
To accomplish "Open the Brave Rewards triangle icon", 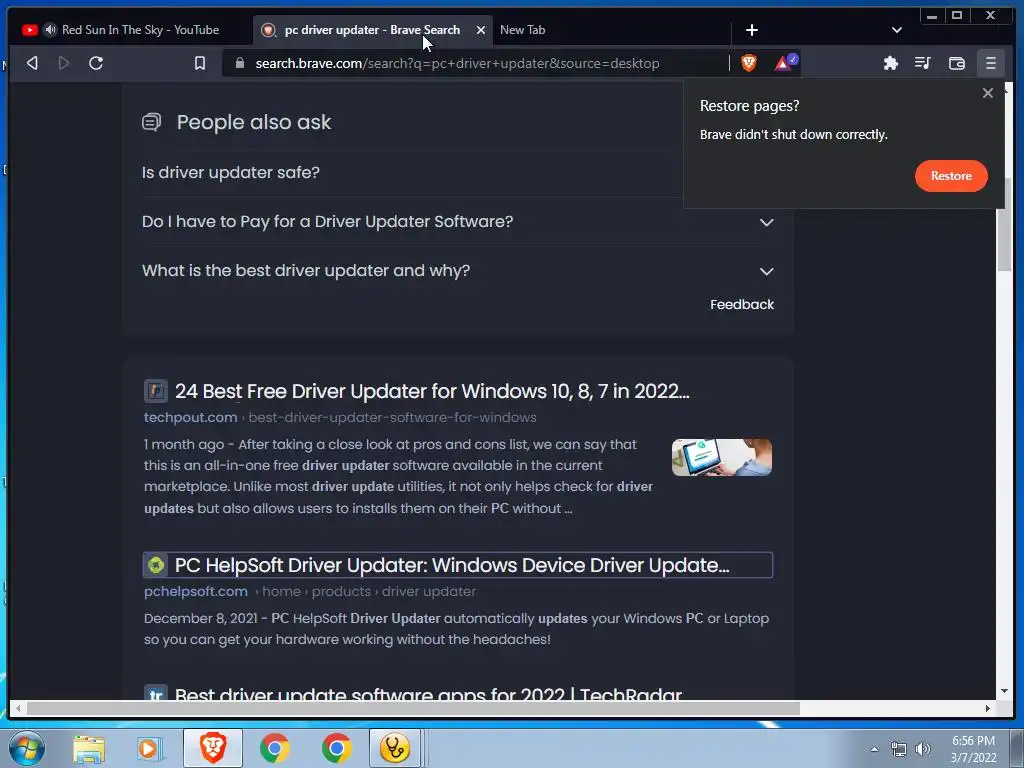I will coord(785,63).
